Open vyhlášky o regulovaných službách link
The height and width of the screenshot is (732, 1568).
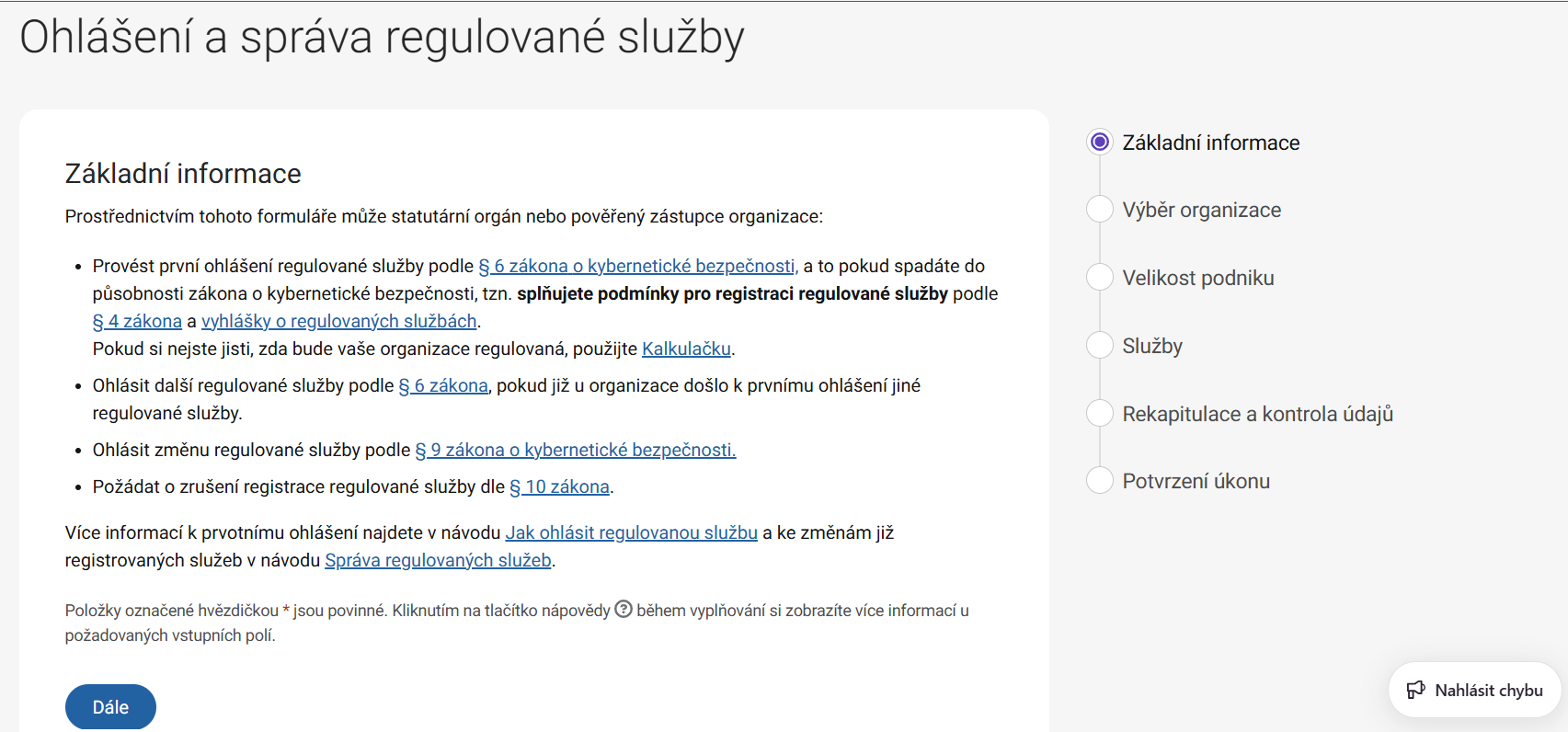338,321
